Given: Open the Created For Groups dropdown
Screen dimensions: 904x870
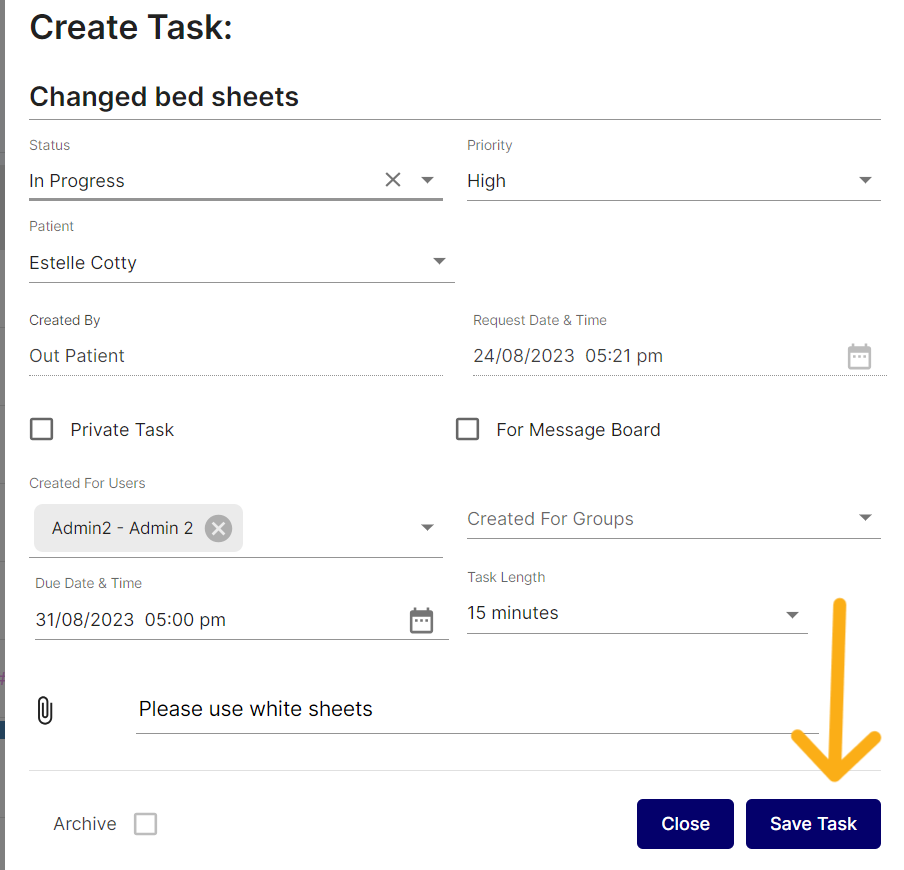Looking at the screenshot, I should click(x=865, y=519).
